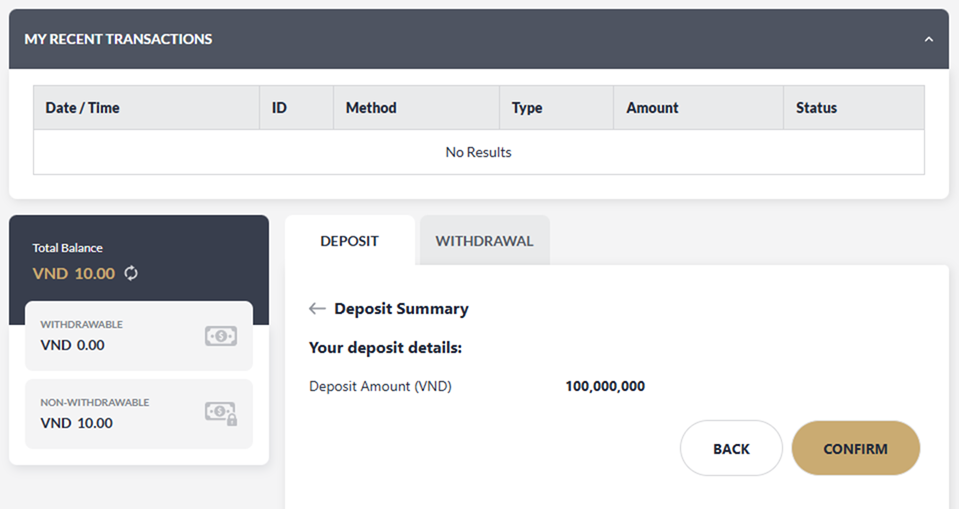Click the ID column header
The image size is (959, 509).
click(x=279, y=108)
